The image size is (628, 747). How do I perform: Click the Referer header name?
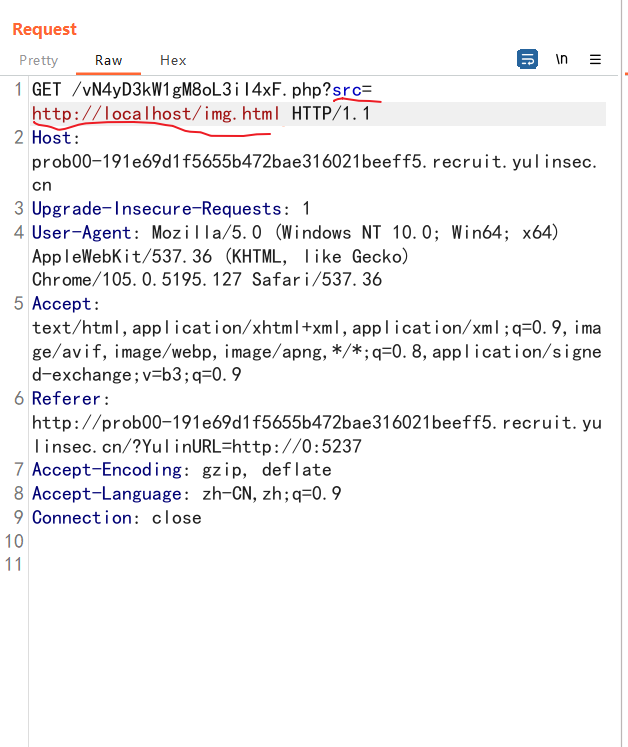(66, 399)
